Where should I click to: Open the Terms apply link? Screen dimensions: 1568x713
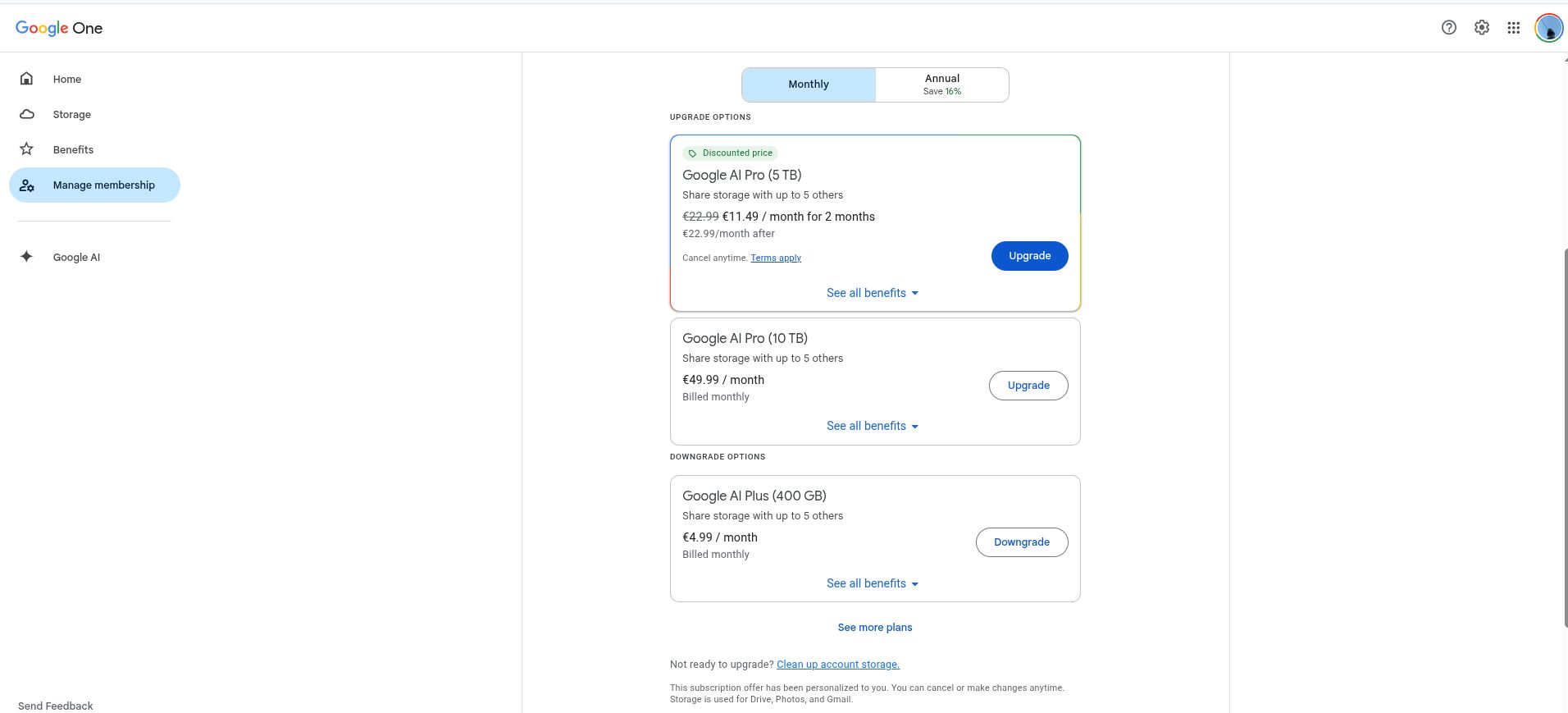pyautogui.click(x=776, y=258)
